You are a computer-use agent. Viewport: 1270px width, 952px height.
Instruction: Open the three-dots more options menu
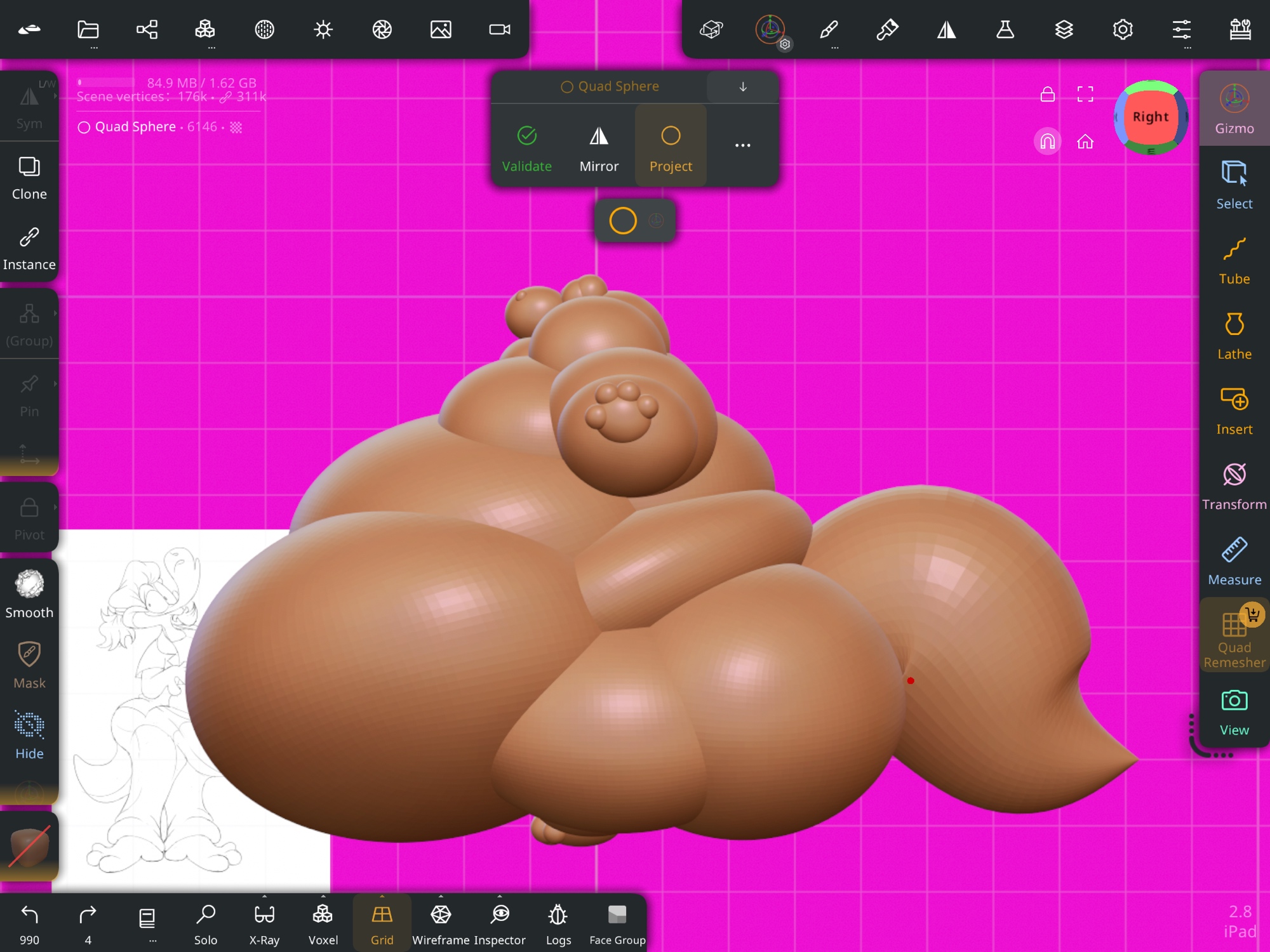tap(742, 145)
